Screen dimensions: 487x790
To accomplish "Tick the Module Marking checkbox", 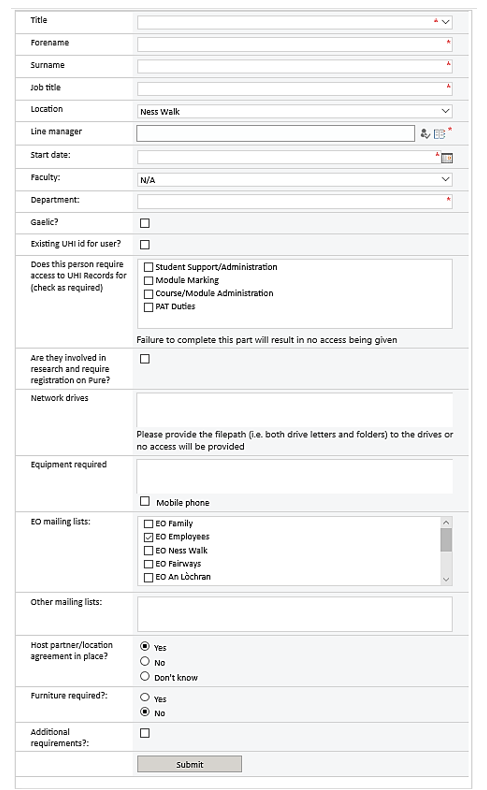I will point(149,281).
